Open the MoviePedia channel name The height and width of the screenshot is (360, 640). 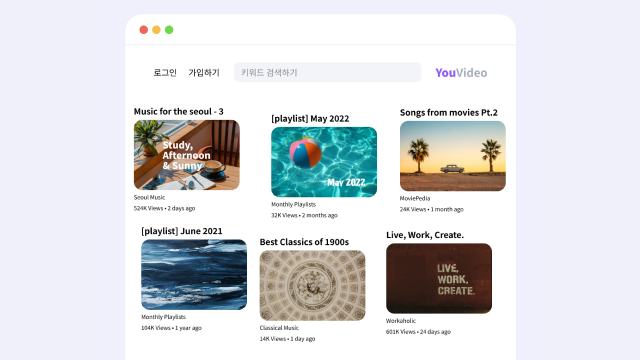tap(415, 198)
